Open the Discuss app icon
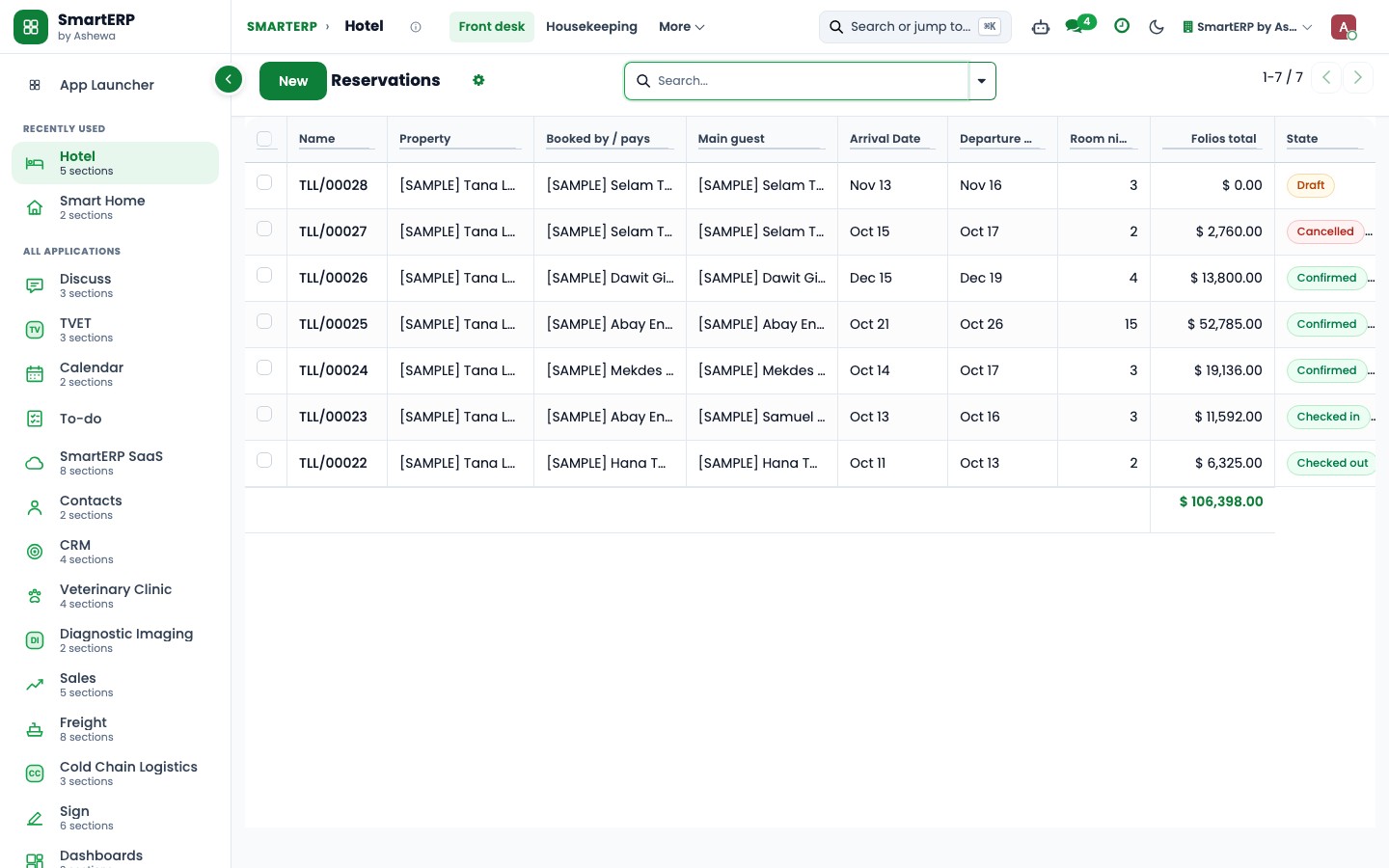This screenshot has height=868, width=1389. tap(35, 285)
